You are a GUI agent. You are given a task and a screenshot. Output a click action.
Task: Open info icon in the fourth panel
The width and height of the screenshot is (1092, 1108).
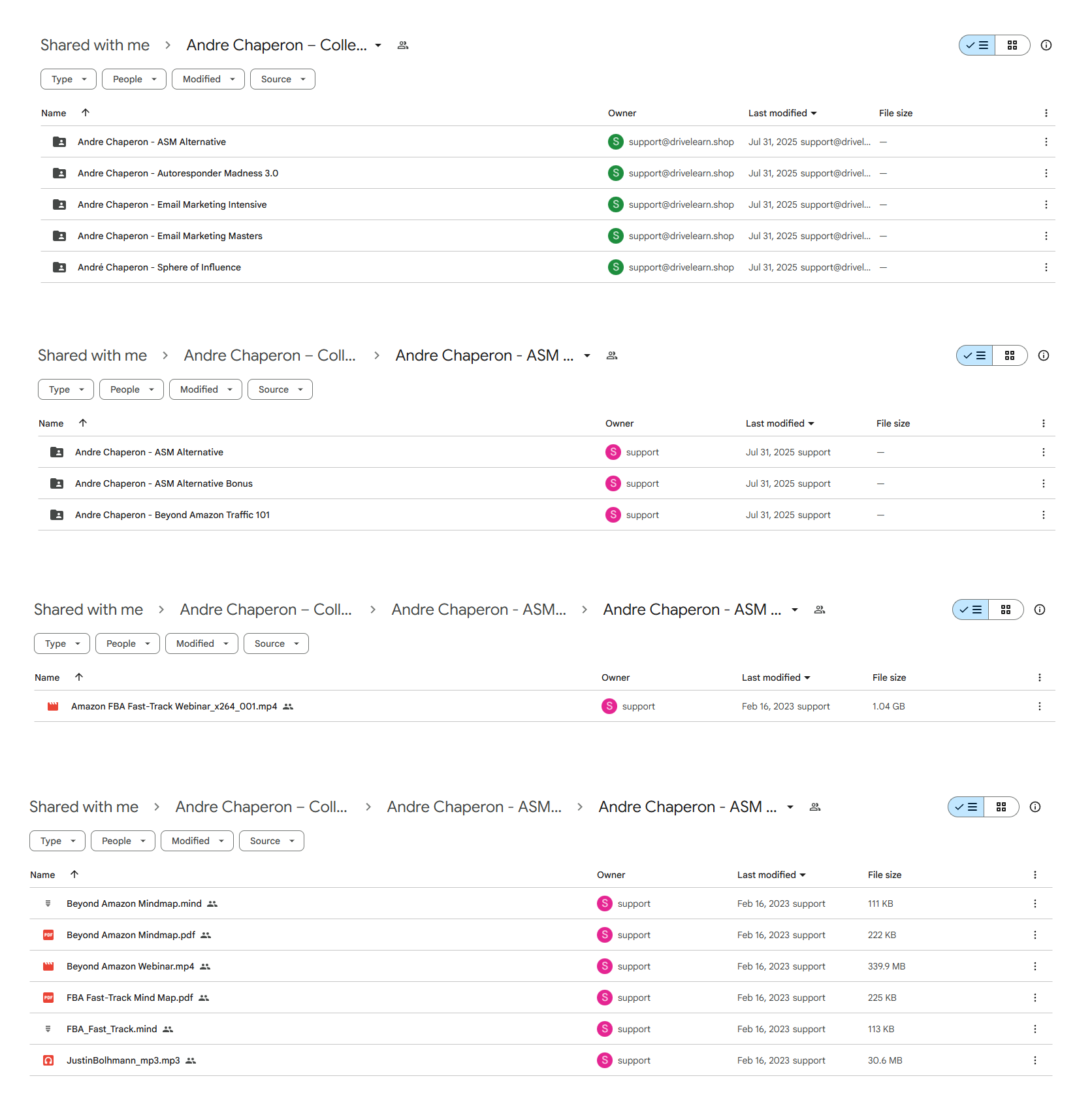point(1035,807)
